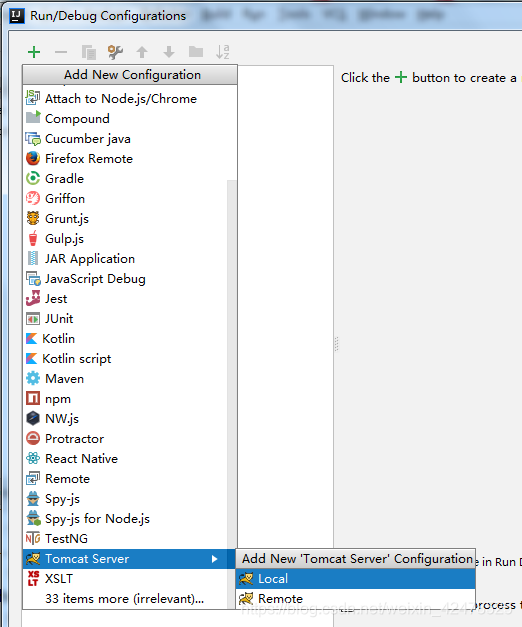Click the Add New Configuration header
This screenshot has height=627, width=522.
point(130,75)
